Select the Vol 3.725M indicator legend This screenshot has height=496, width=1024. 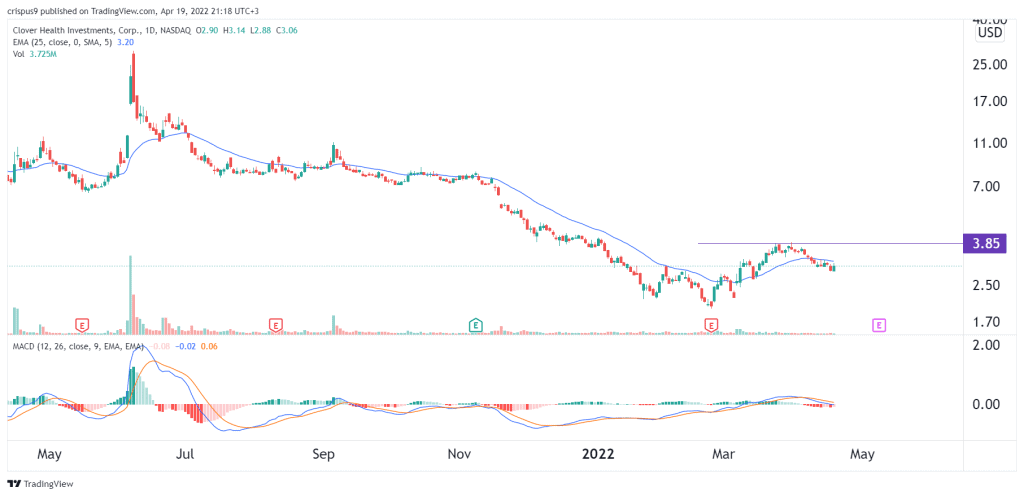35,53
